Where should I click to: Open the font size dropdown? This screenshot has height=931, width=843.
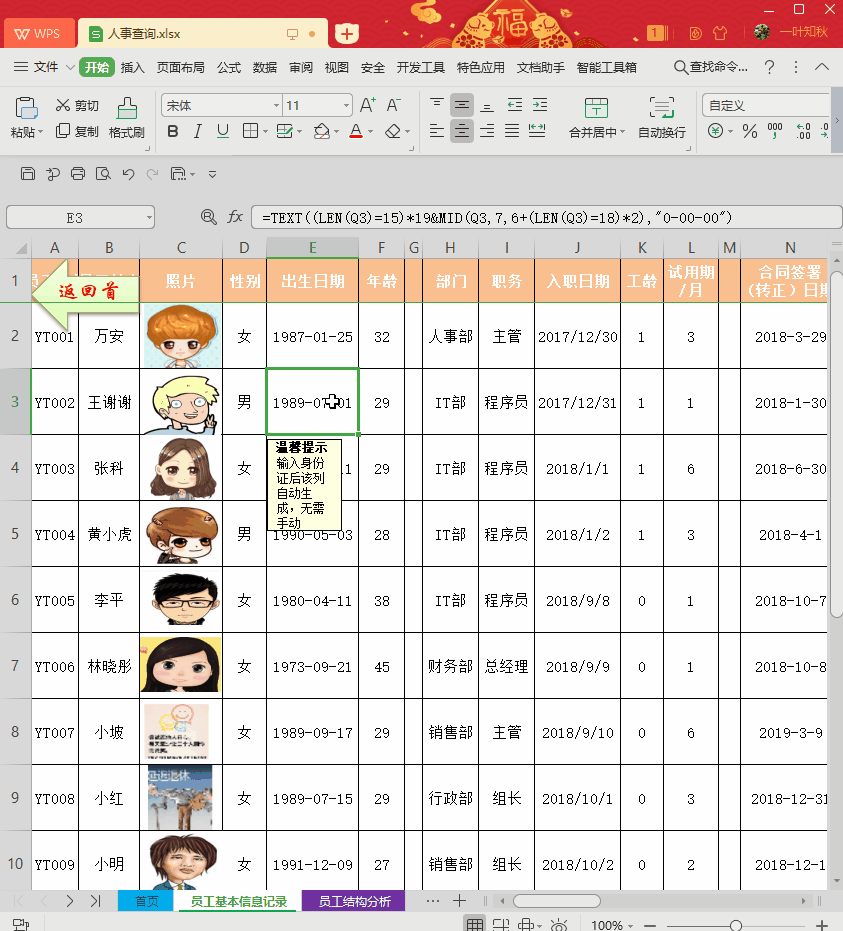click(346, 106)
